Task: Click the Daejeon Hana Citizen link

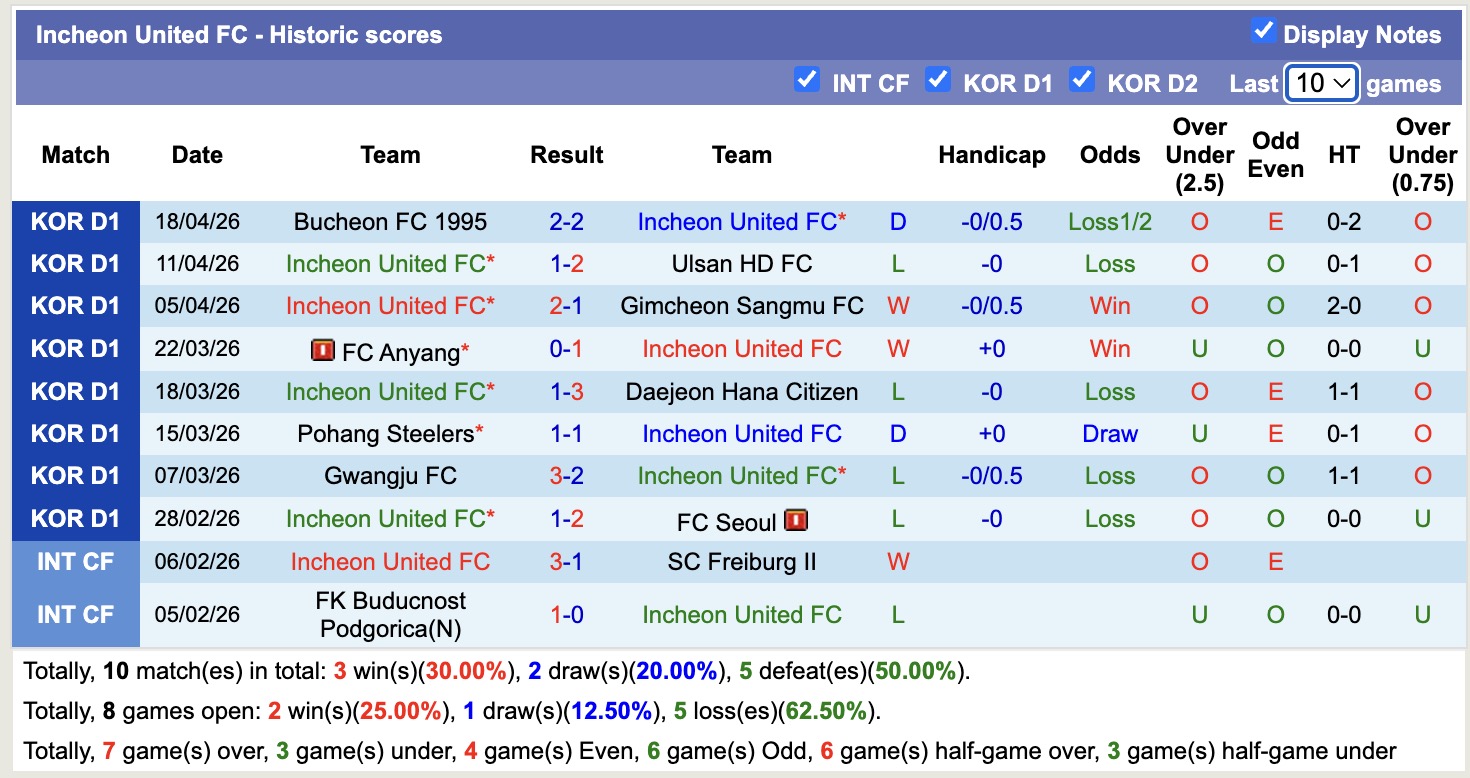Action: click(741, 391)
